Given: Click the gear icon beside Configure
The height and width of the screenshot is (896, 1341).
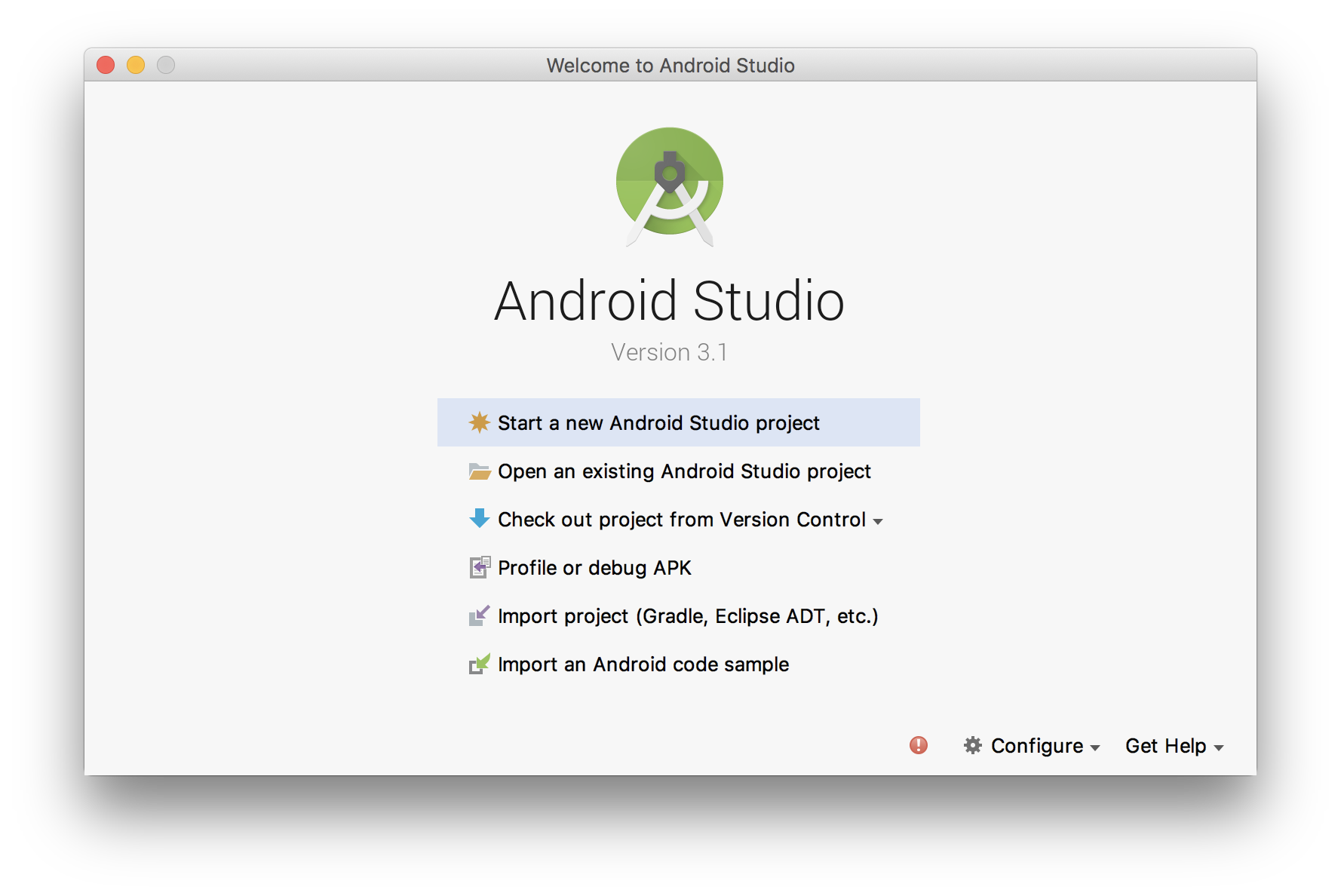Looking at the screenshot, I should coord(973,746).
